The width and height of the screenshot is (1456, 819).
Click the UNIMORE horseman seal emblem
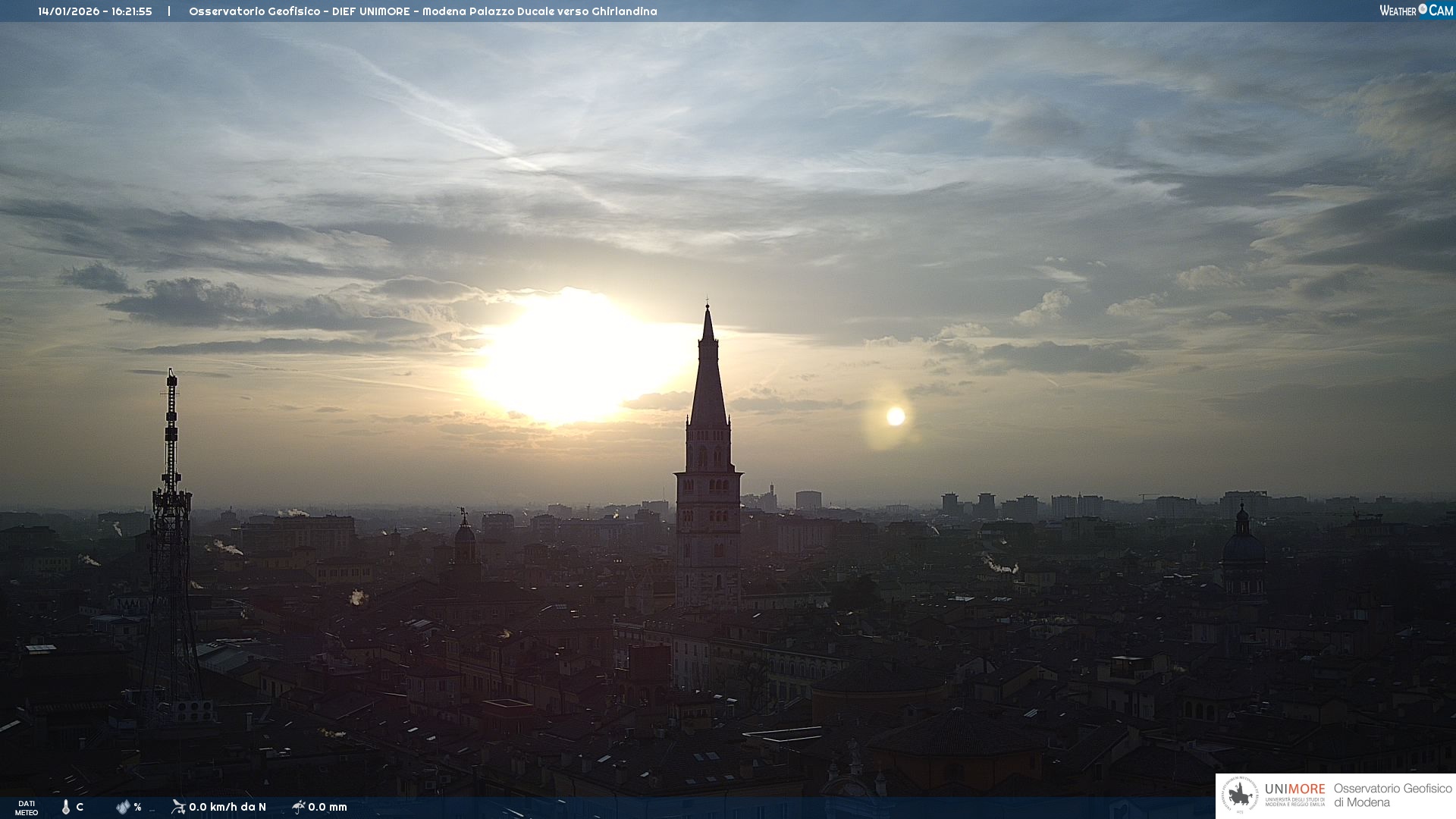(x=1240, y=795)
